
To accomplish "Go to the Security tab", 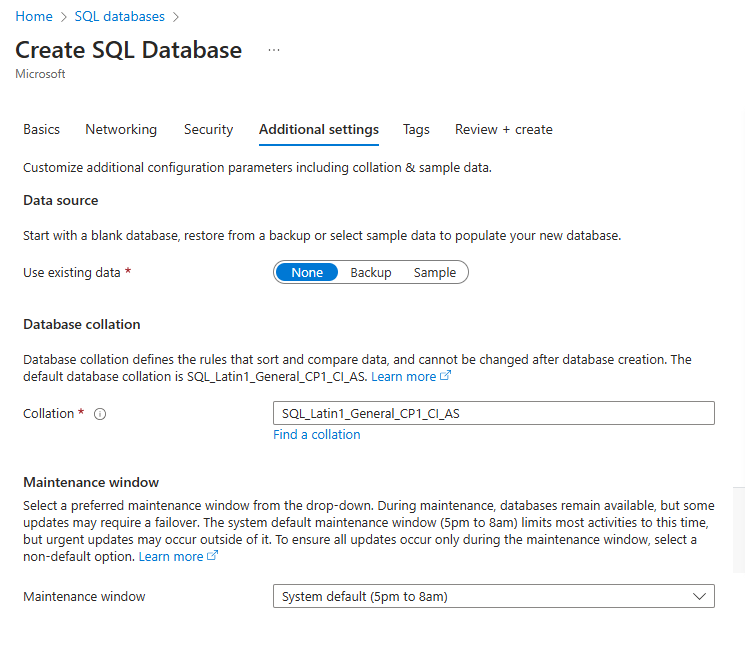I will point(208,130).
